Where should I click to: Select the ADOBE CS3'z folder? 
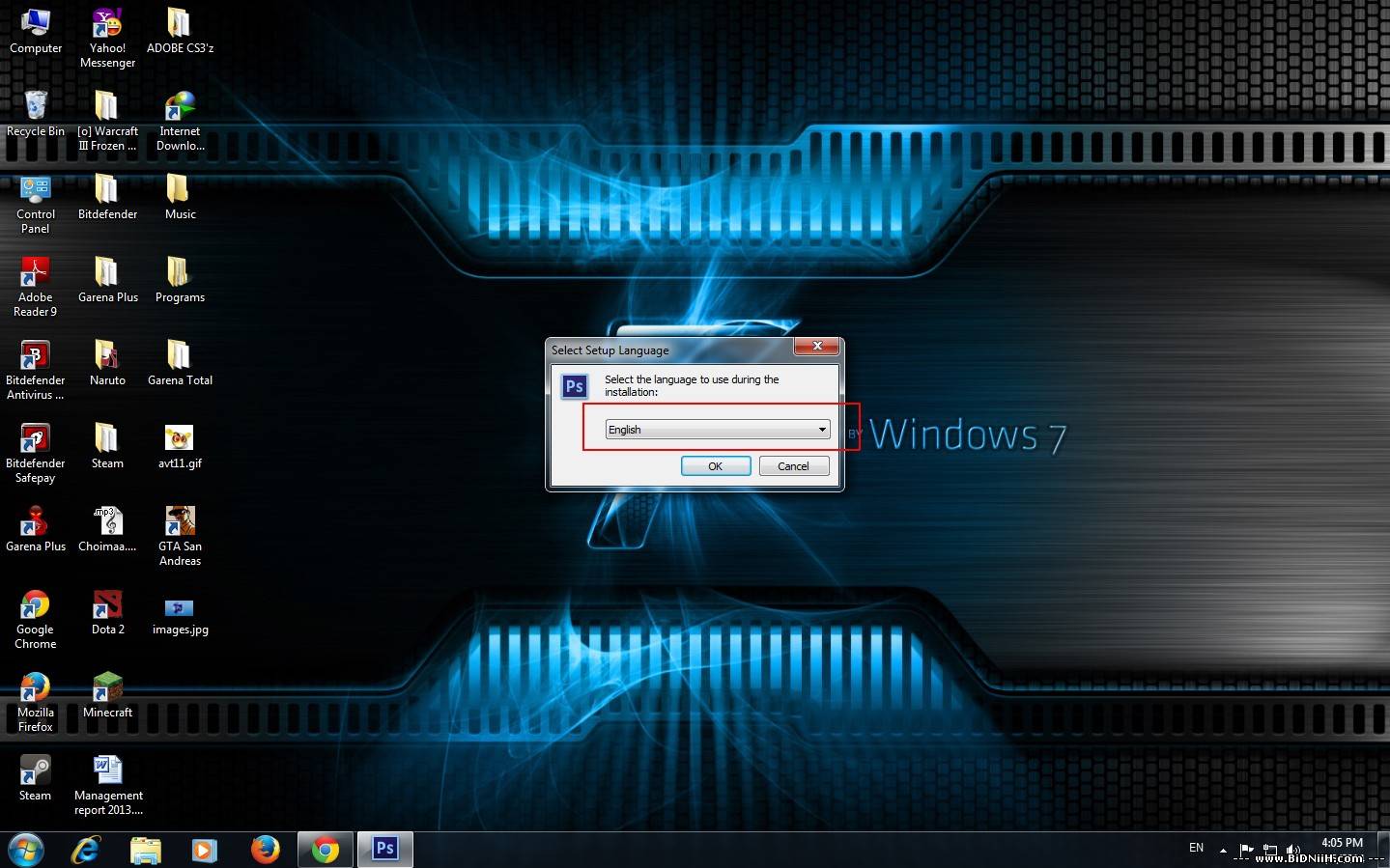pyautogui.click(x=180, y=31)
